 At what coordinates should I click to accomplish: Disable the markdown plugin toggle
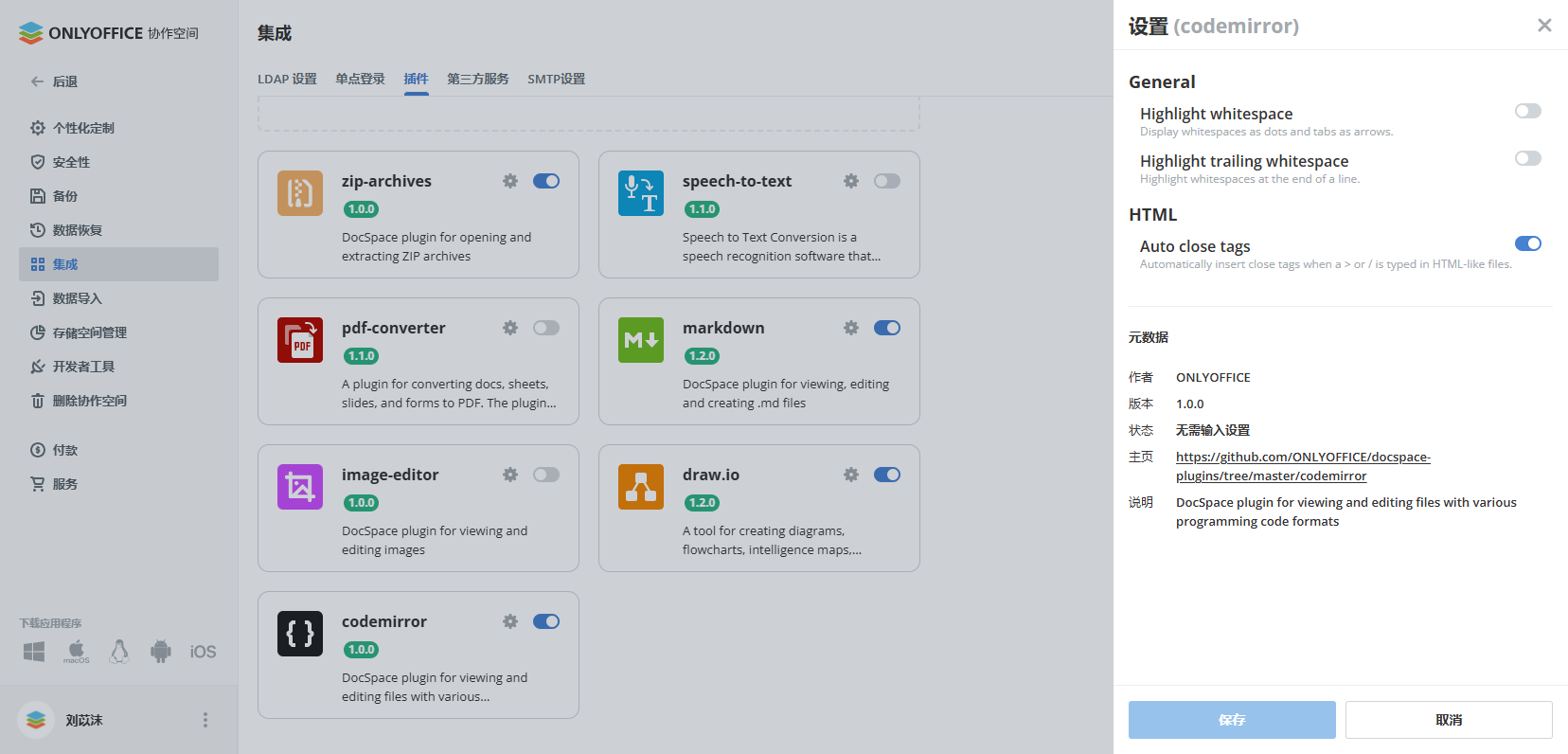pos(887,328)
